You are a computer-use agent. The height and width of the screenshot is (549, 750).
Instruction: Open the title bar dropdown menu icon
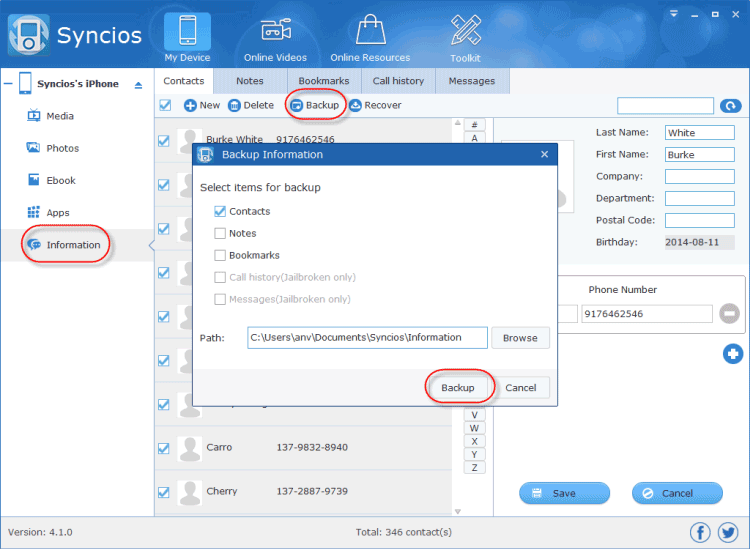click(x=673, y=14)
